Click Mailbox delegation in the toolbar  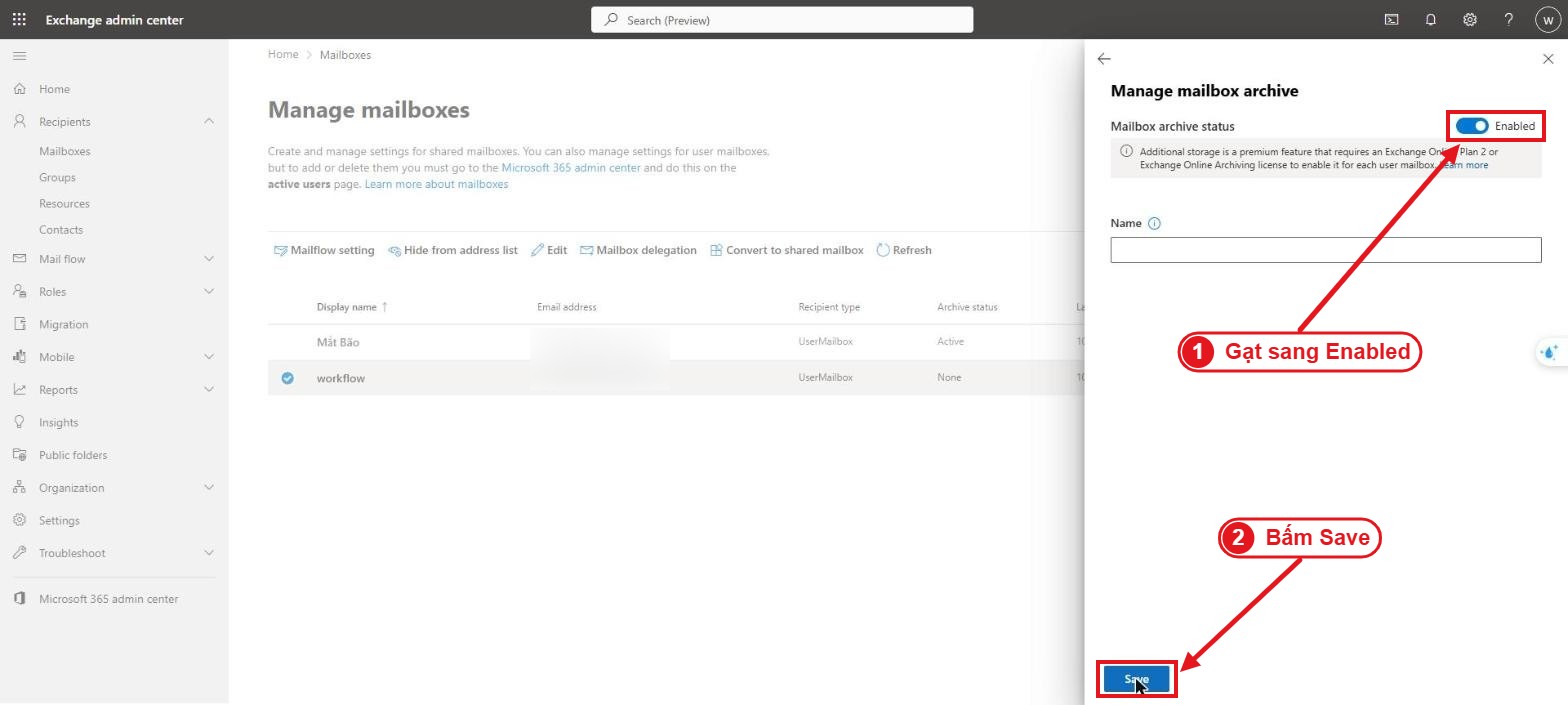638,250
